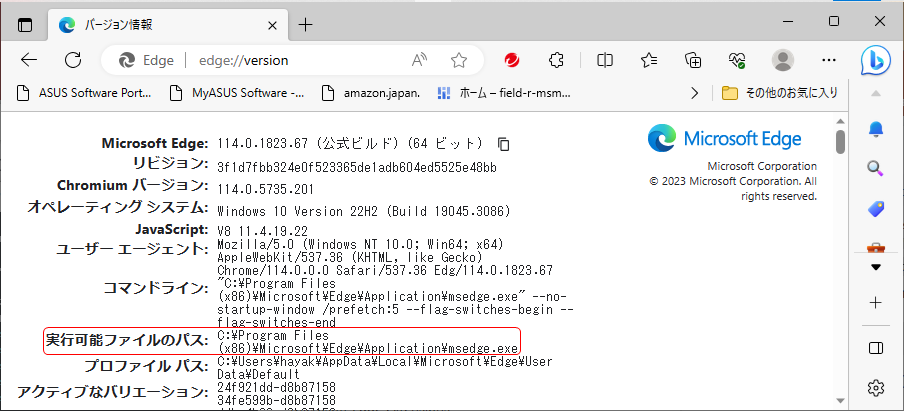Refresh the edge://version page
The width and height of the screenshot is (904, 411).
coord(73,60)
